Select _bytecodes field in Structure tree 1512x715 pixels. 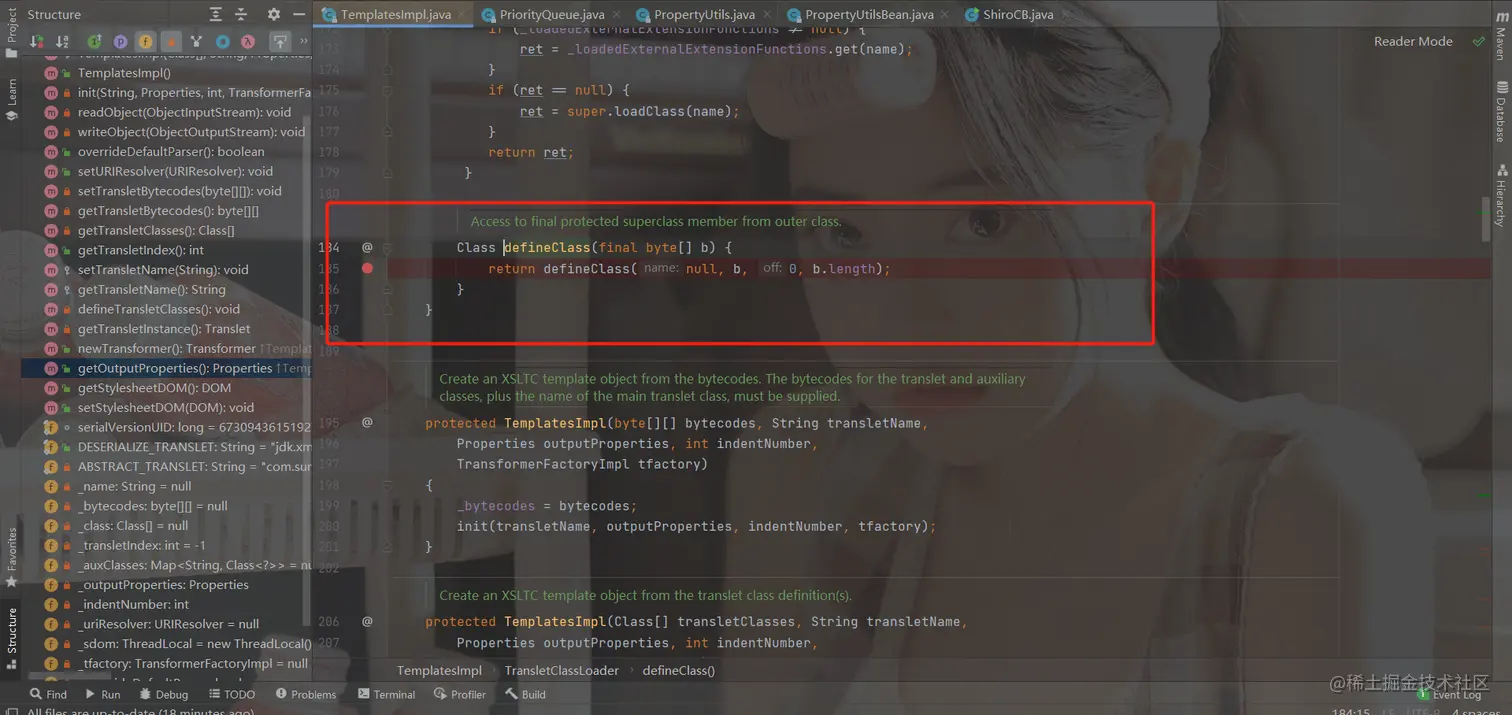point(166,506)
